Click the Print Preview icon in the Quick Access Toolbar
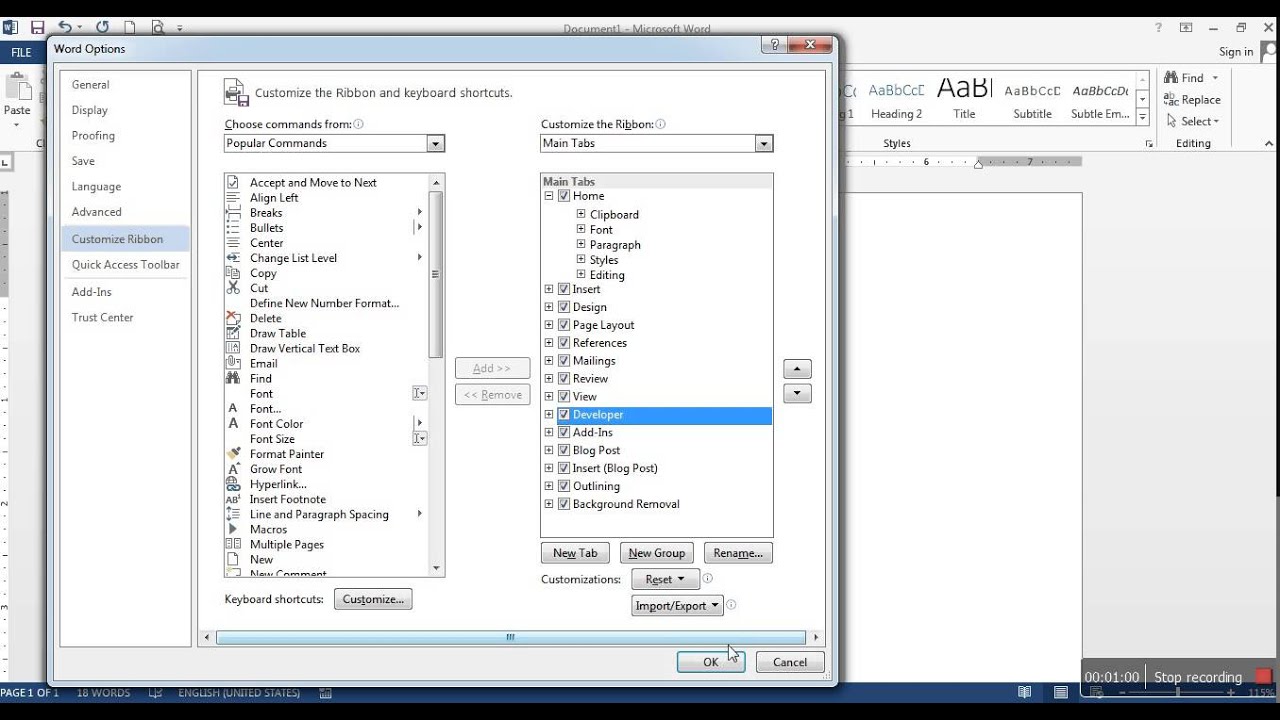 click(x=158, y=28)
